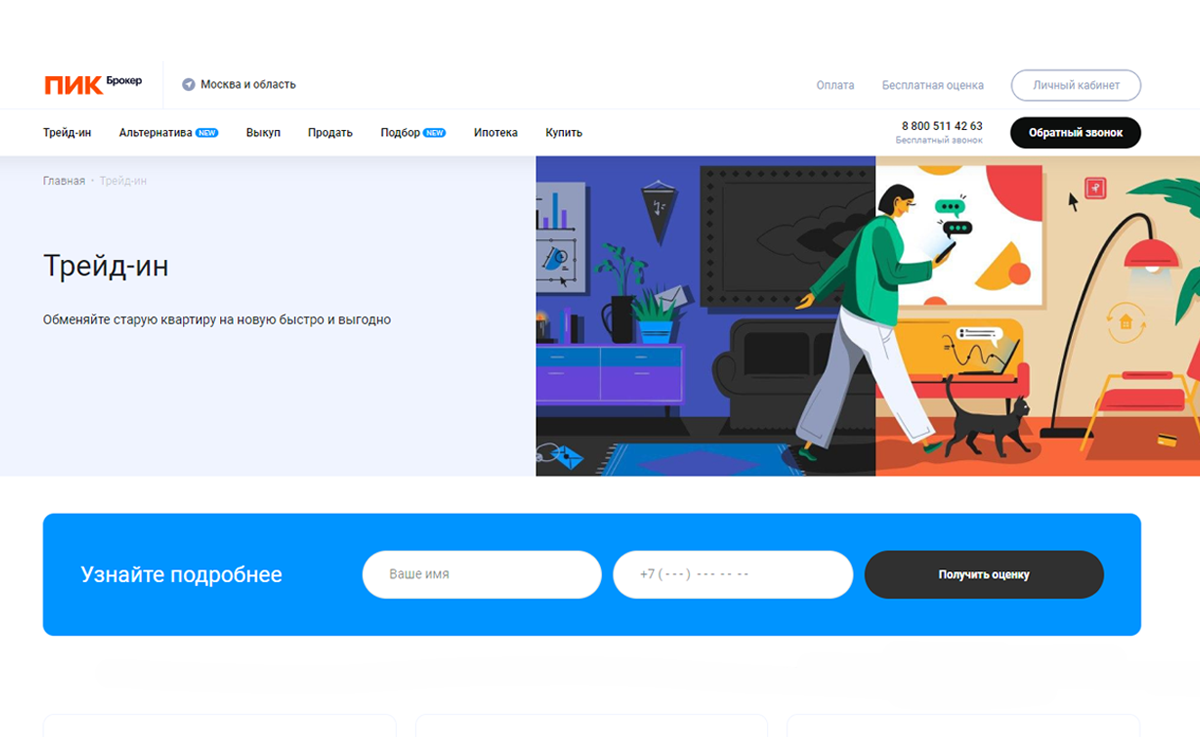
Task: Click the Узнайте подробнее heading
Action: [181, 575]
